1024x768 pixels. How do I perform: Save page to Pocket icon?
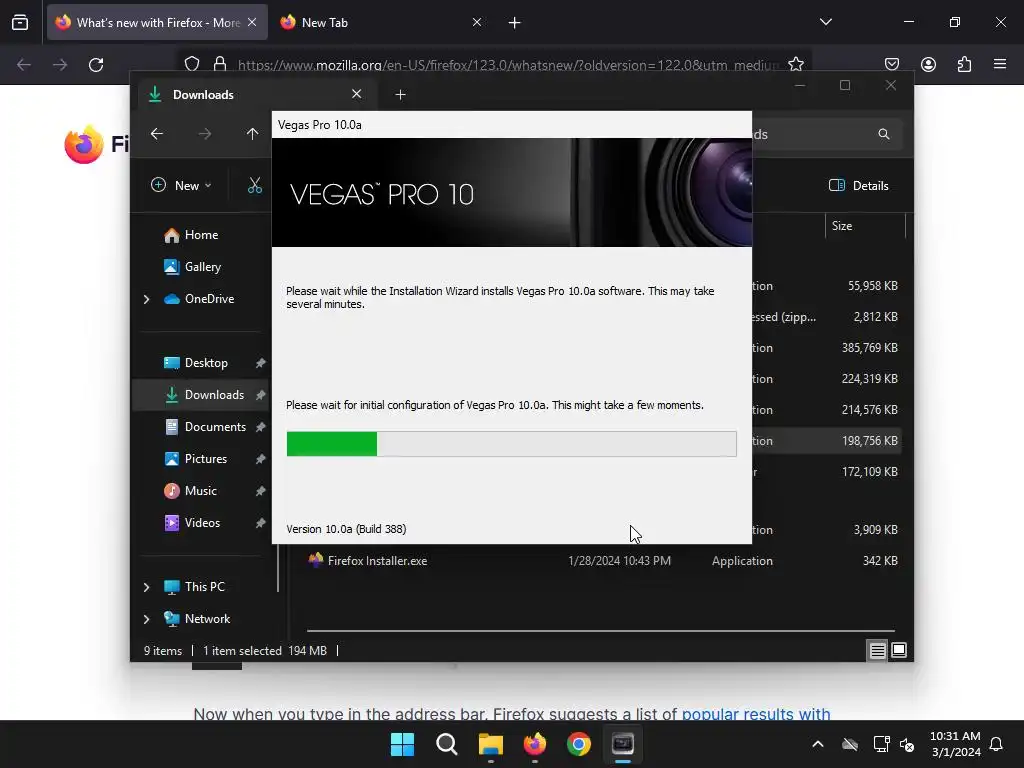click(x=891, y=64)
